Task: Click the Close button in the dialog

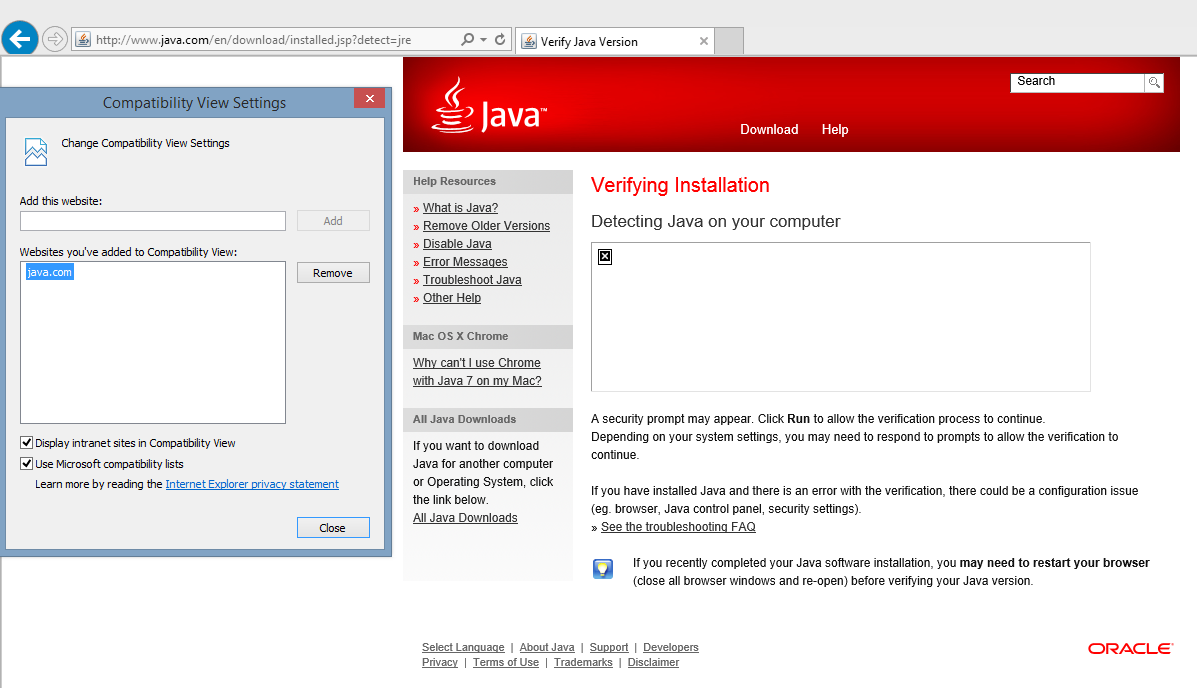Action: coord(333,528)
